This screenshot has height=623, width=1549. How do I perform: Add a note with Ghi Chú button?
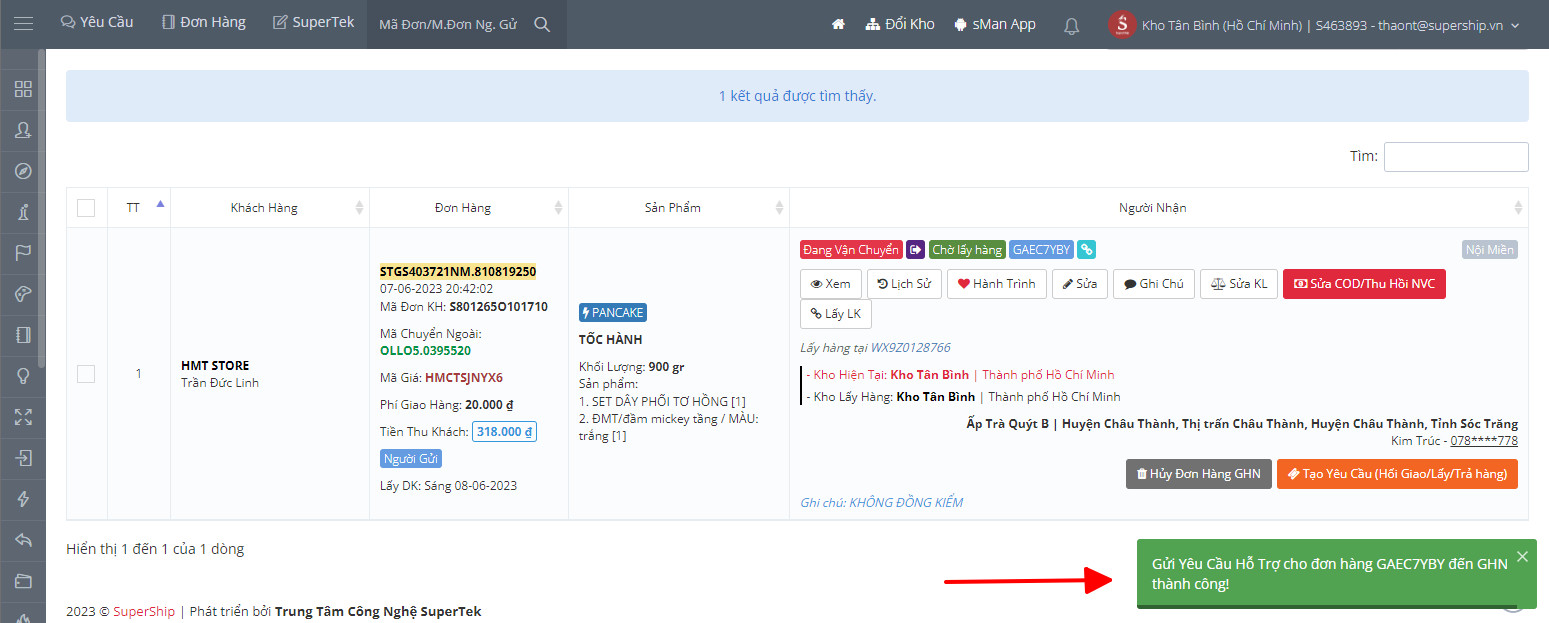(x=1154, y=284)
